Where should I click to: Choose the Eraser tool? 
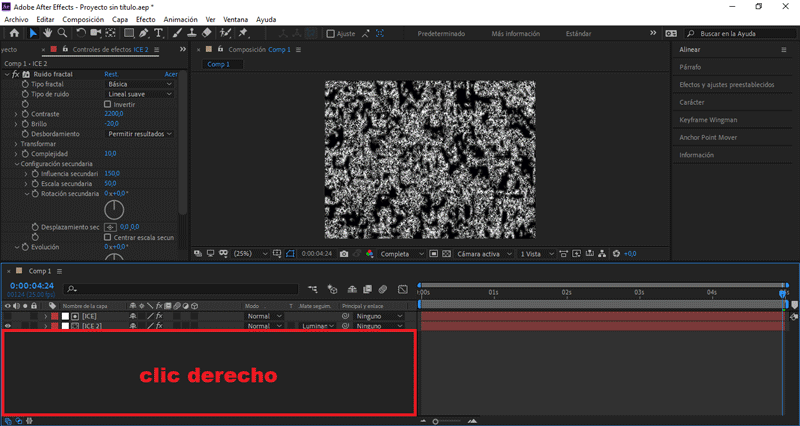(206, 33)
